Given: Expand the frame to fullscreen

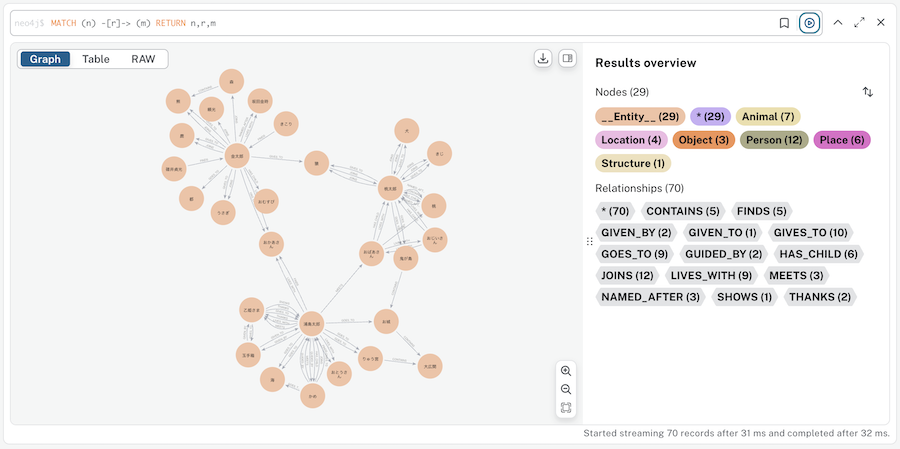Looking at the screenshot, I should (859, 22).
